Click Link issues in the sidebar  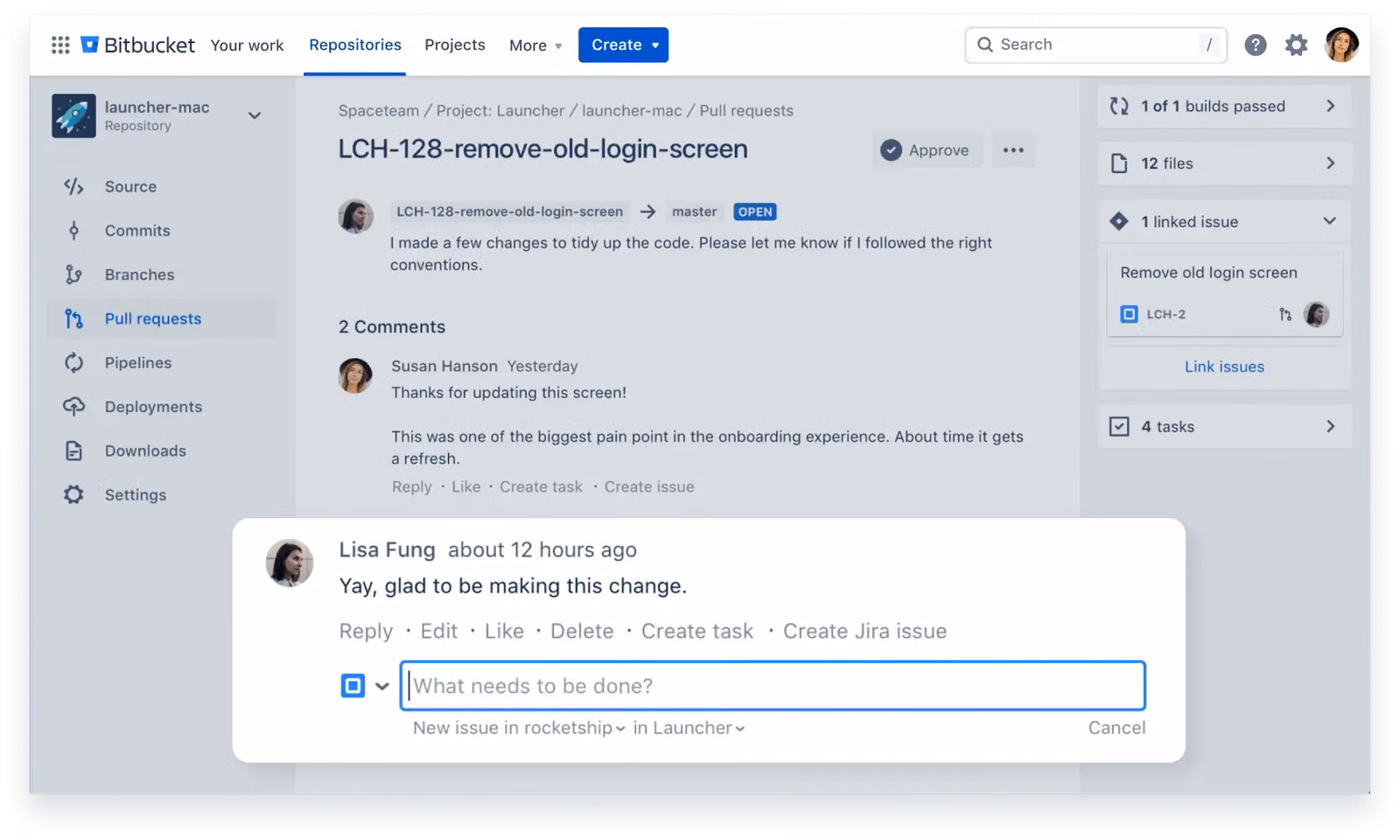click(1223, 367)
